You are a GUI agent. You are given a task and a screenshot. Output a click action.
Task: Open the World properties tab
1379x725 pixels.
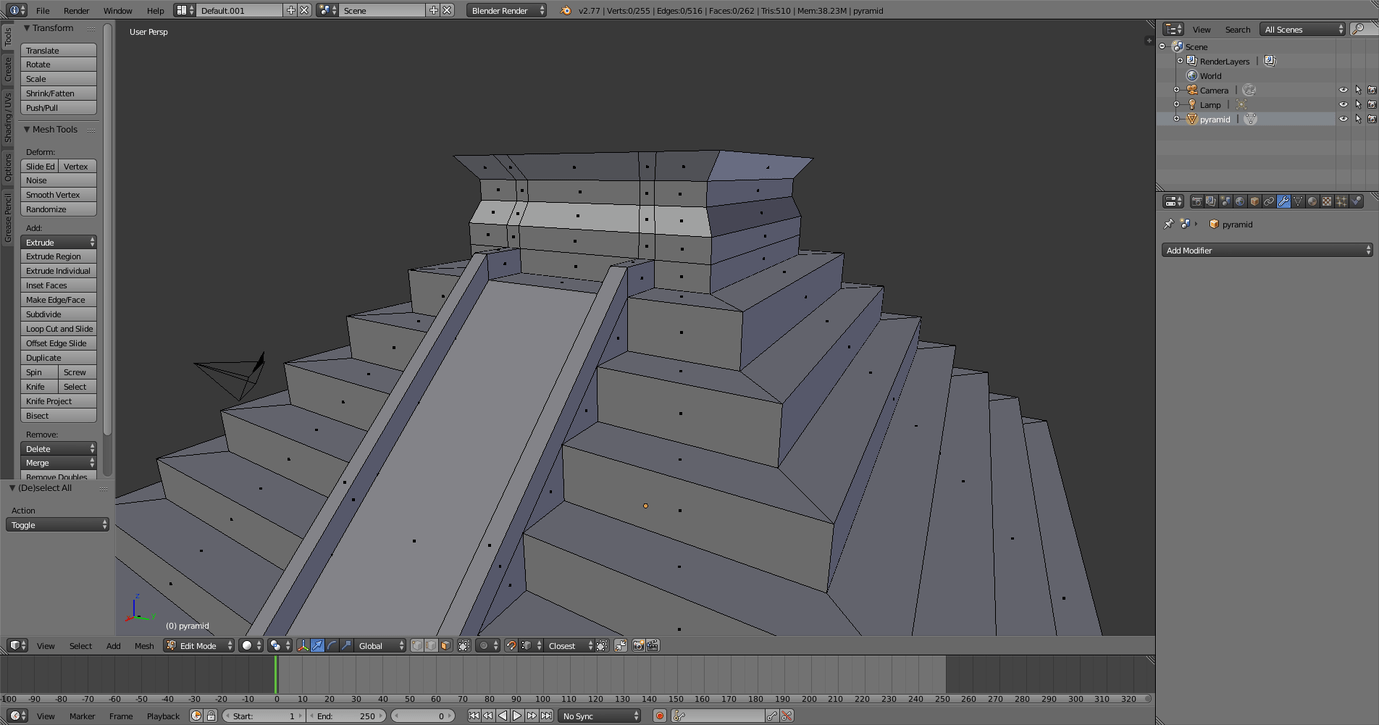tap(1240, 201)
